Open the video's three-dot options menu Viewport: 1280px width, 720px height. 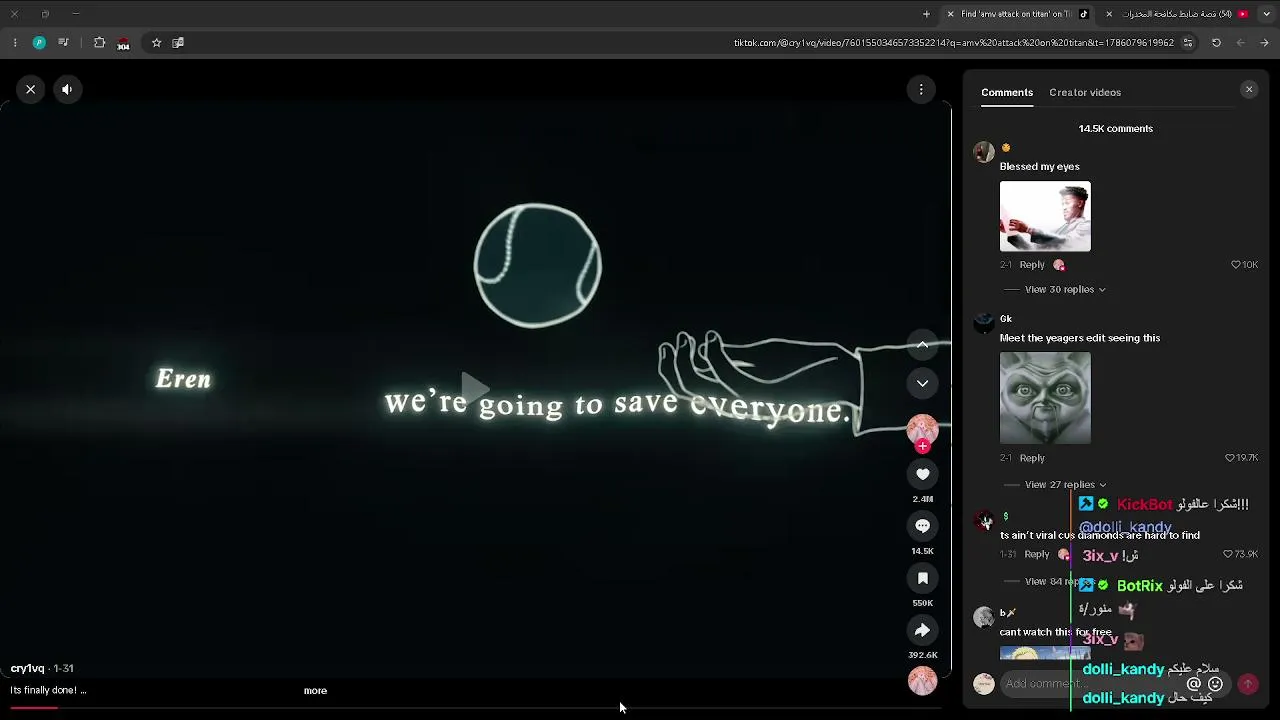[921, 90]
